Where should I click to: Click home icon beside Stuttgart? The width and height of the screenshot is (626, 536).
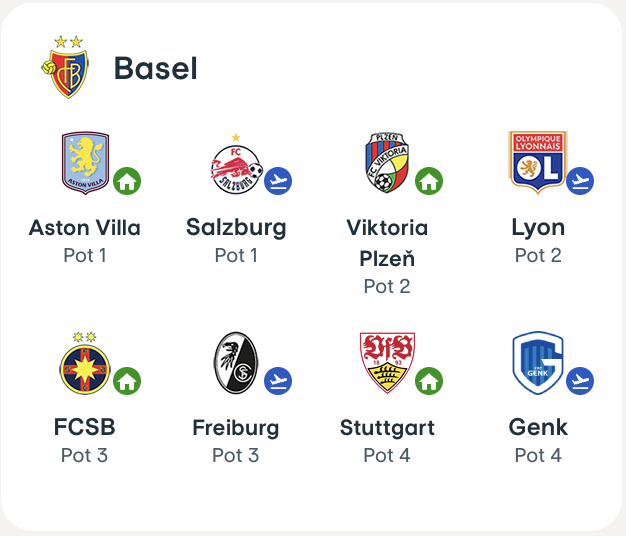[429, 381]
